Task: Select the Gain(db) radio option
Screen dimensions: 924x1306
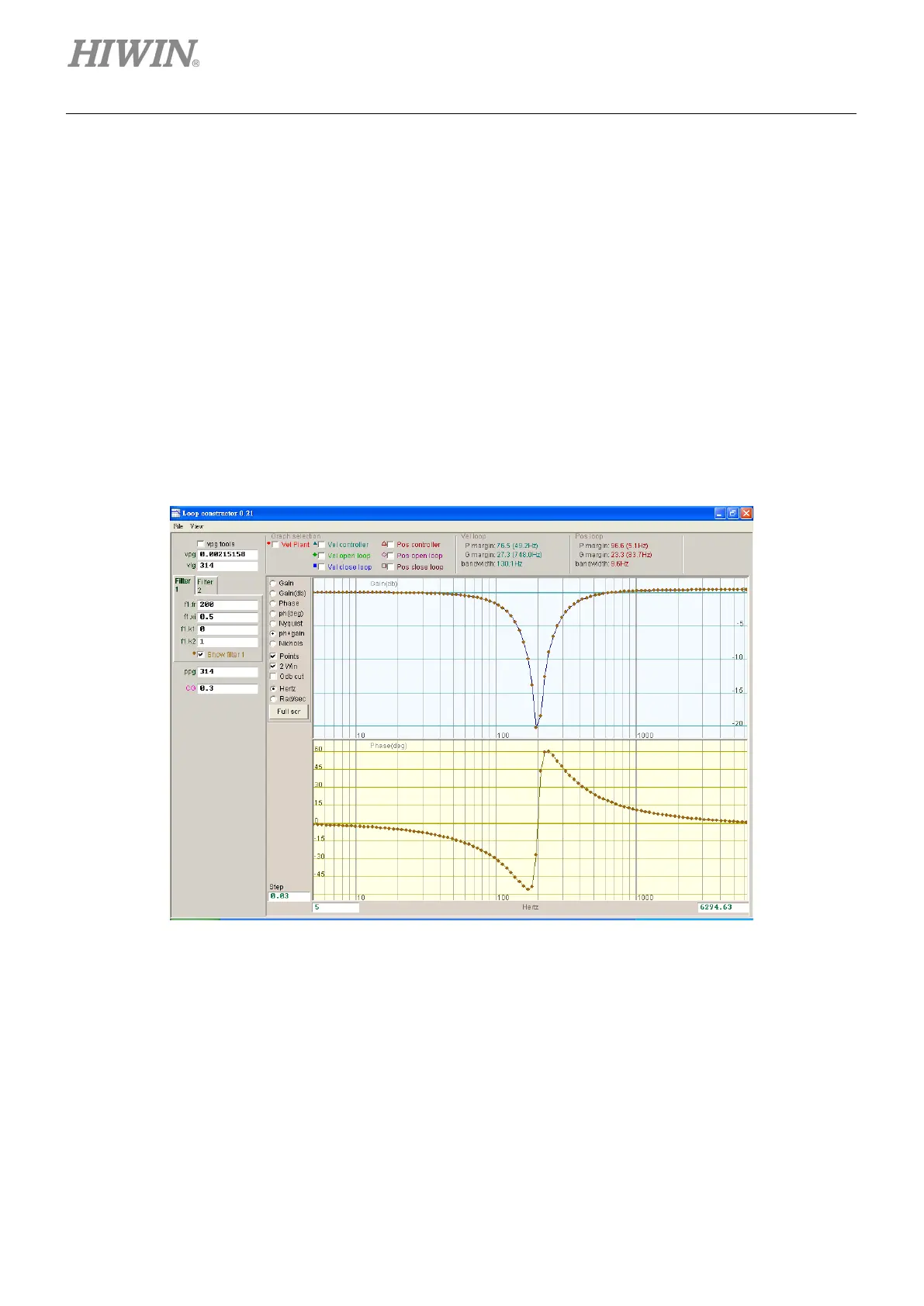Action: click(x=273, y=593)
